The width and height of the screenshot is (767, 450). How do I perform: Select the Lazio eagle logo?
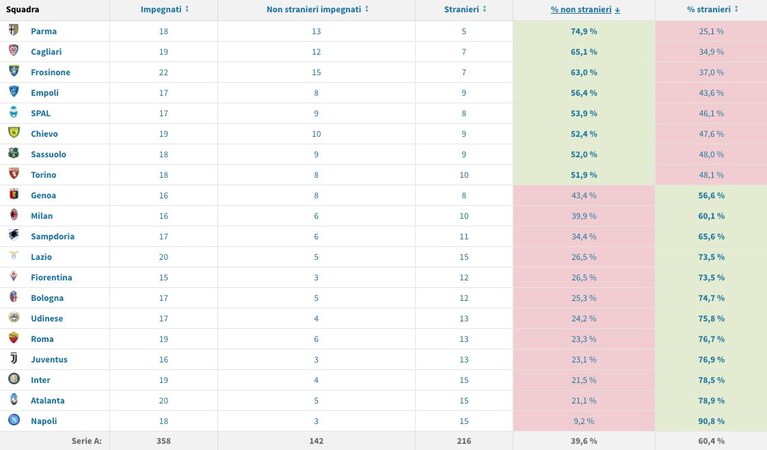tap(14, 255)
